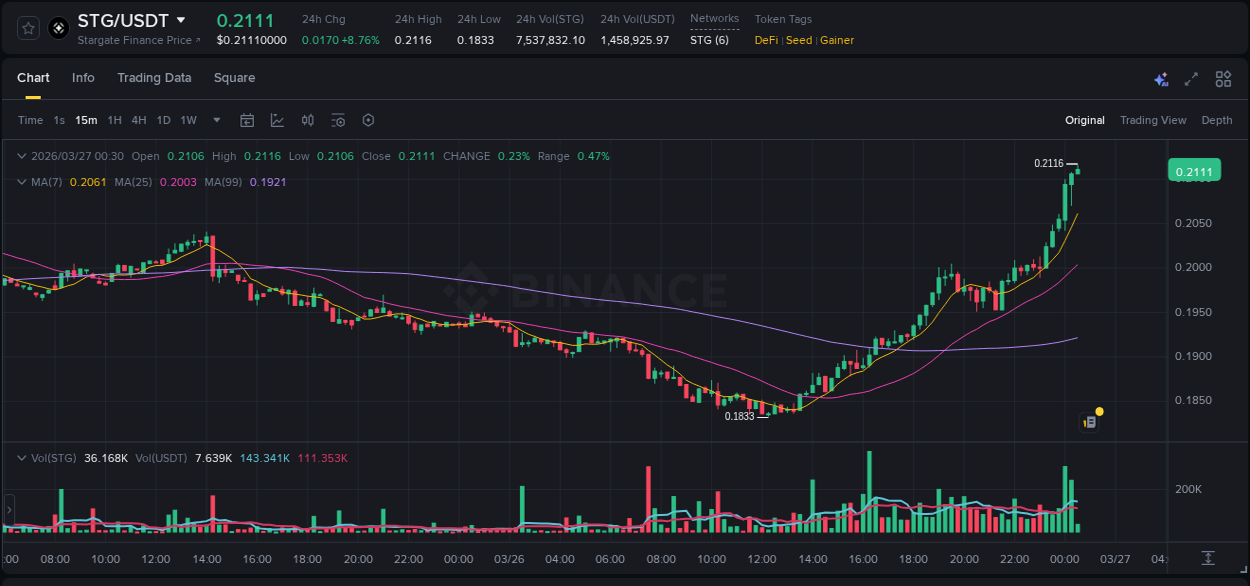
Task: Click the Binance coin logo beside STG/USDT
Action: tap(58, 29)
